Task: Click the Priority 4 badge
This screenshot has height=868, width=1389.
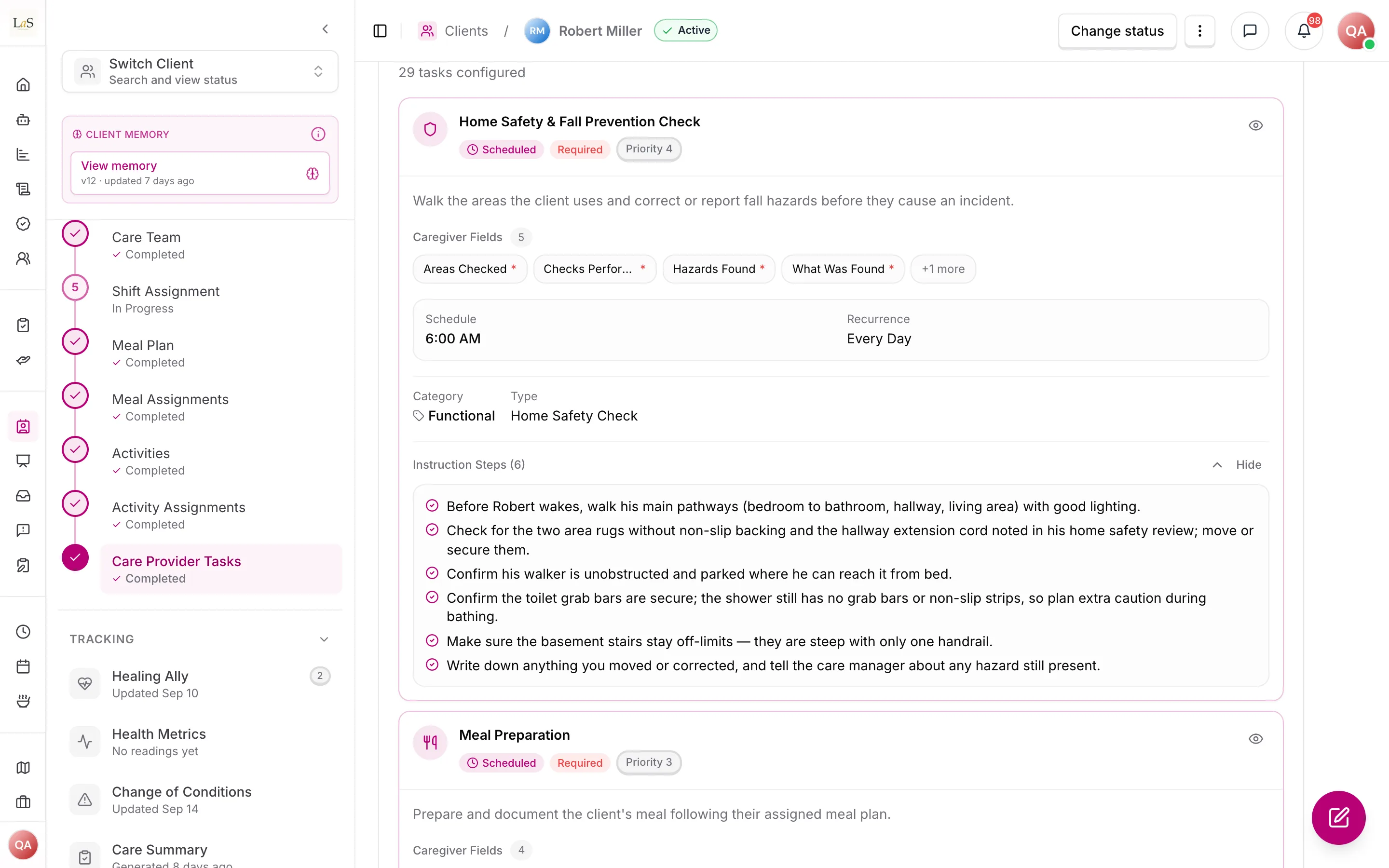Action: point(649,149)
